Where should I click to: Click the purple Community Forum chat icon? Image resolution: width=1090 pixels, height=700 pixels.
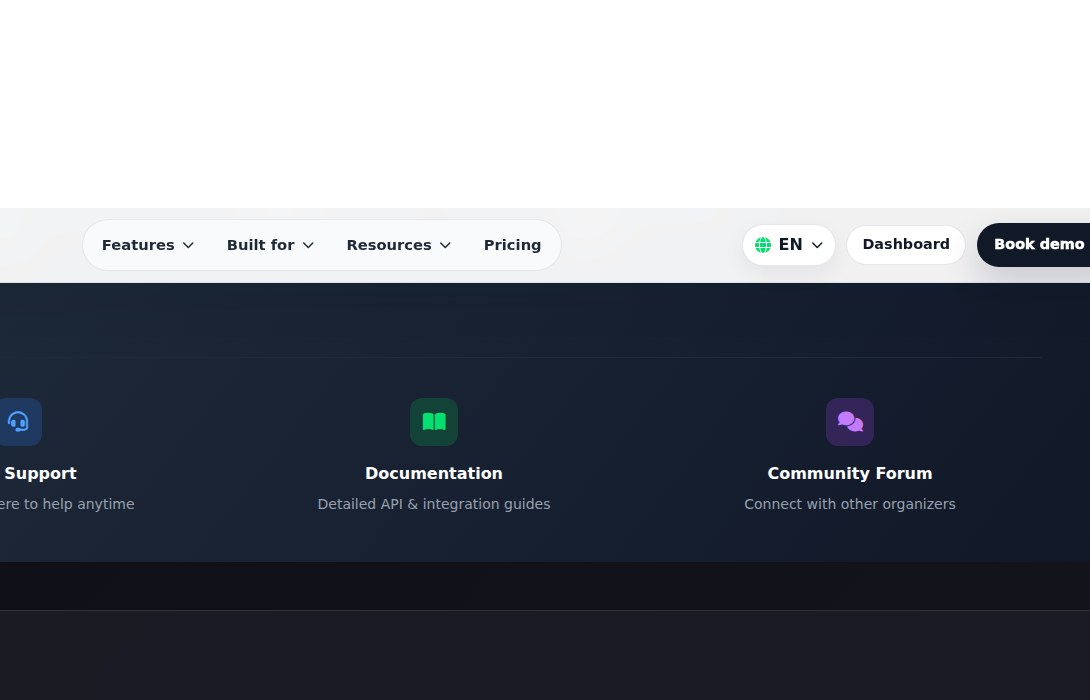click(x=849, y=422)
